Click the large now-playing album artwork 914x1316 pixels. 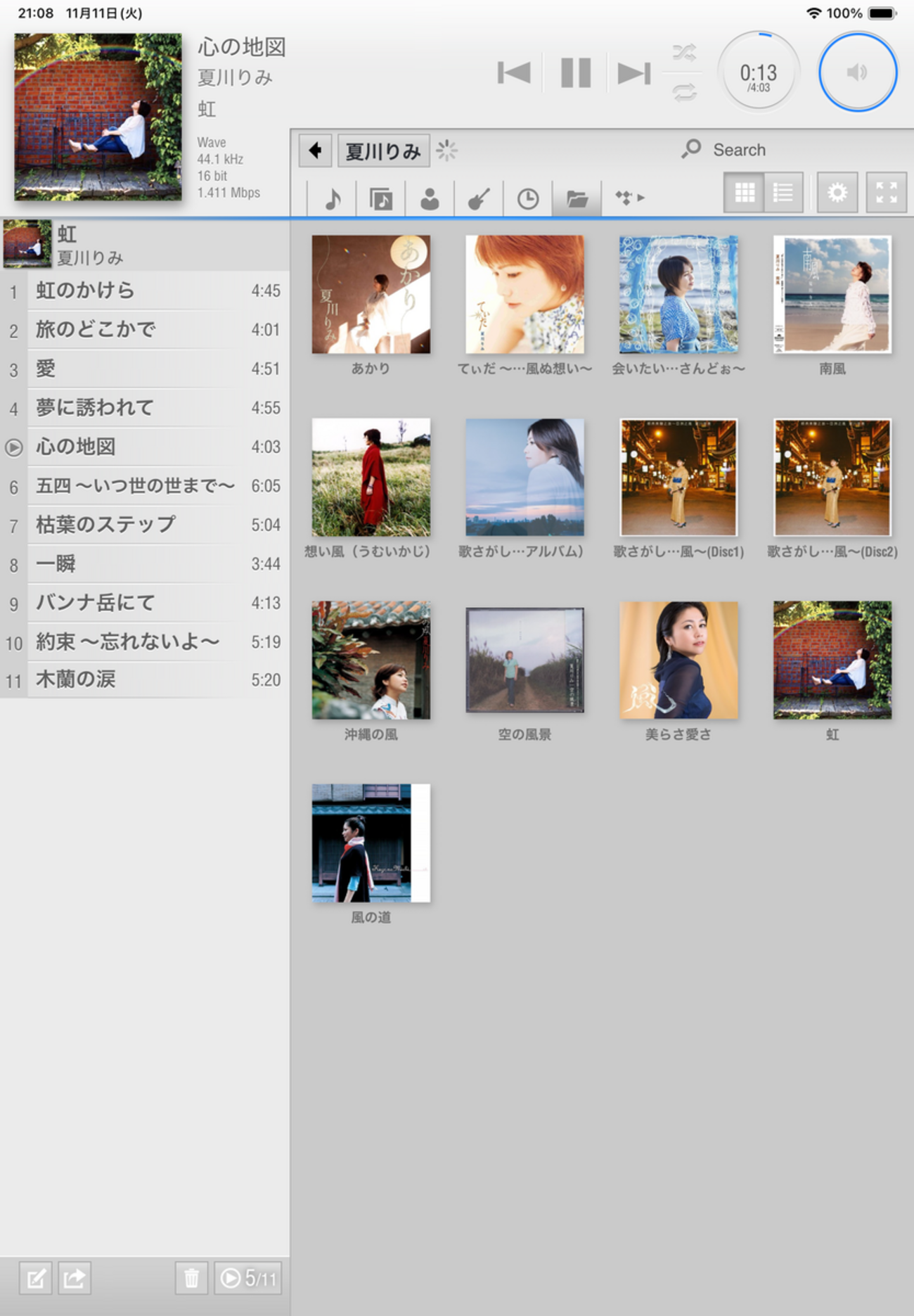[x=98, y=117]
